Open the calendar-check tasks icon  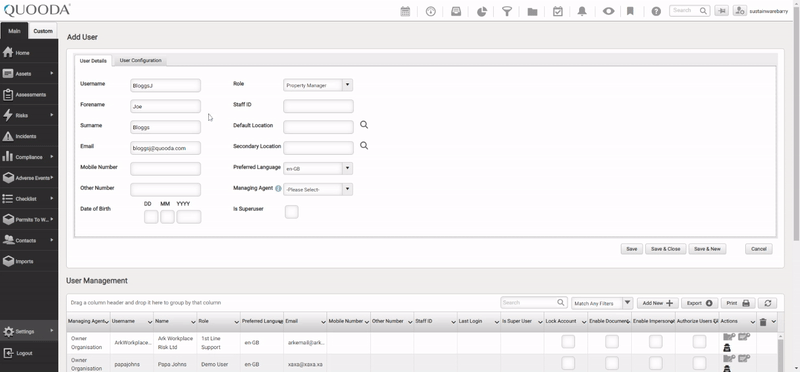558,11
